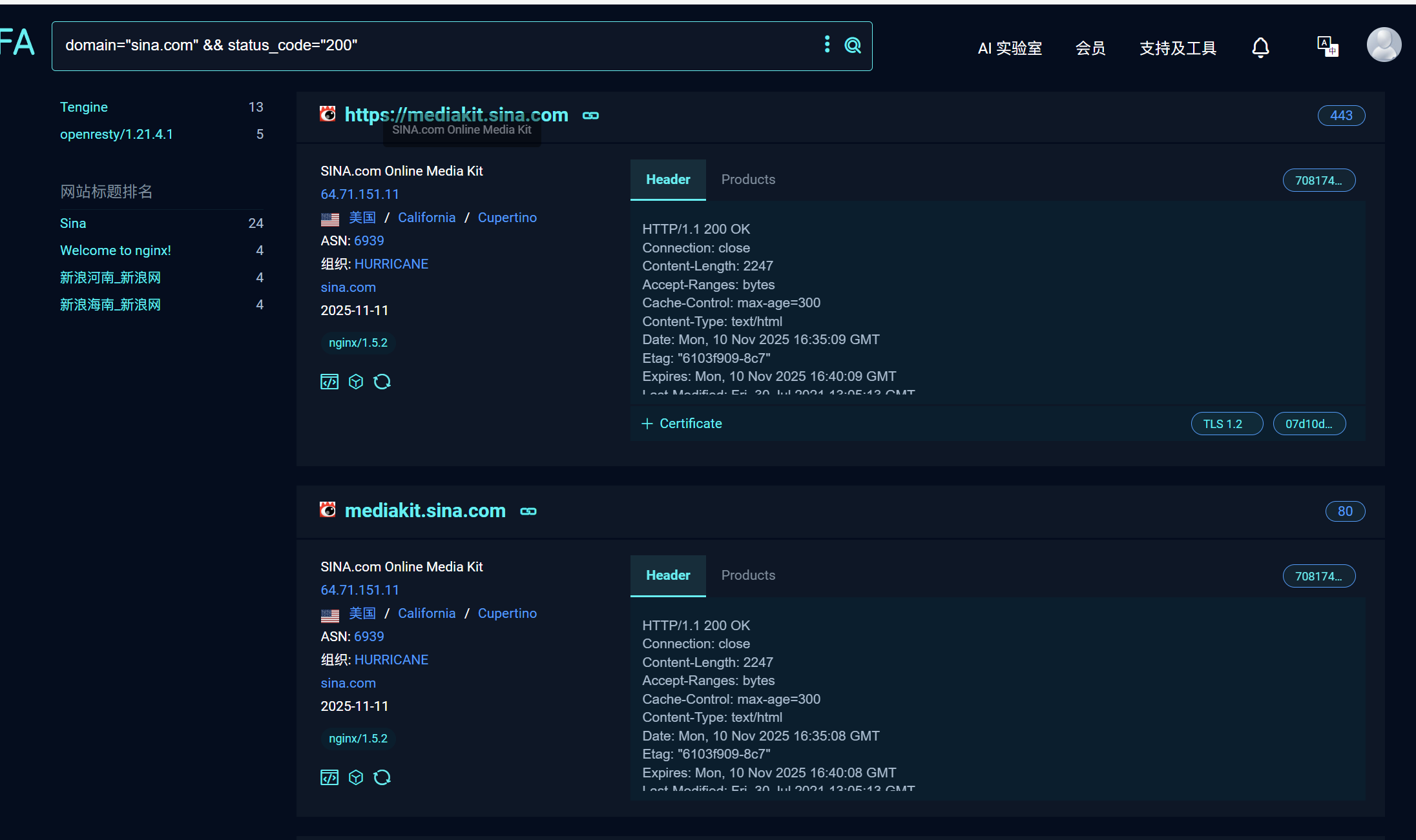The image size is (1416, 840).
Task: Click the link icon beside mediakit.sina.com port 80
Action: [528, 511]
